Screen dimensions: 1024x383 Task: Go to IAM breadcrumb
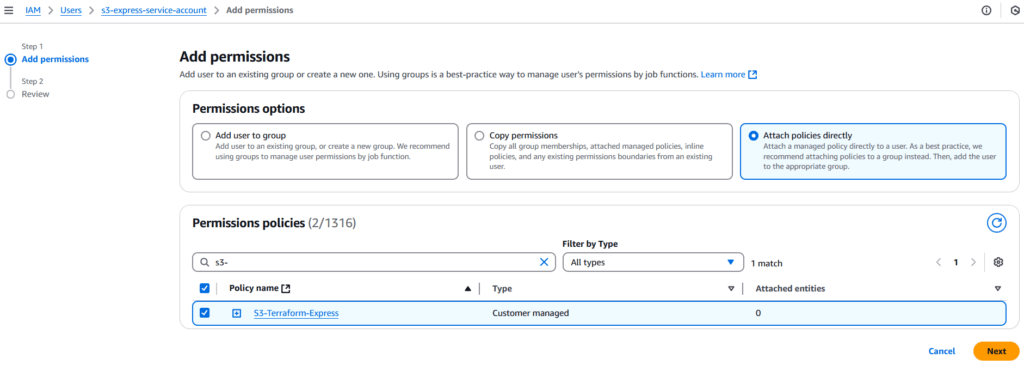point(33,10)
